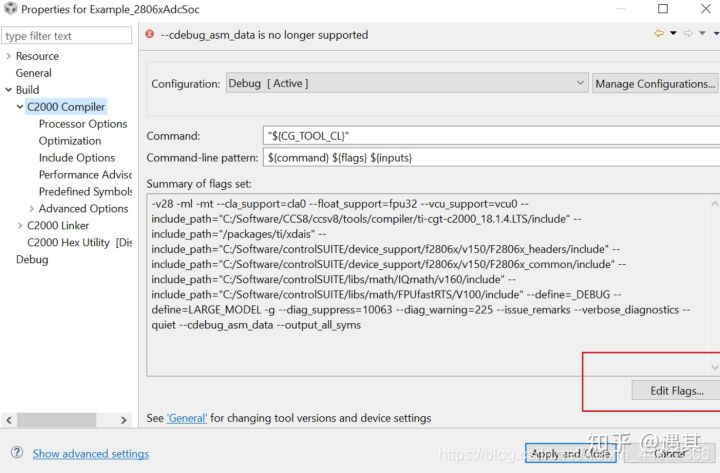Open the view menu dropdown at top right

pos(716,33)
